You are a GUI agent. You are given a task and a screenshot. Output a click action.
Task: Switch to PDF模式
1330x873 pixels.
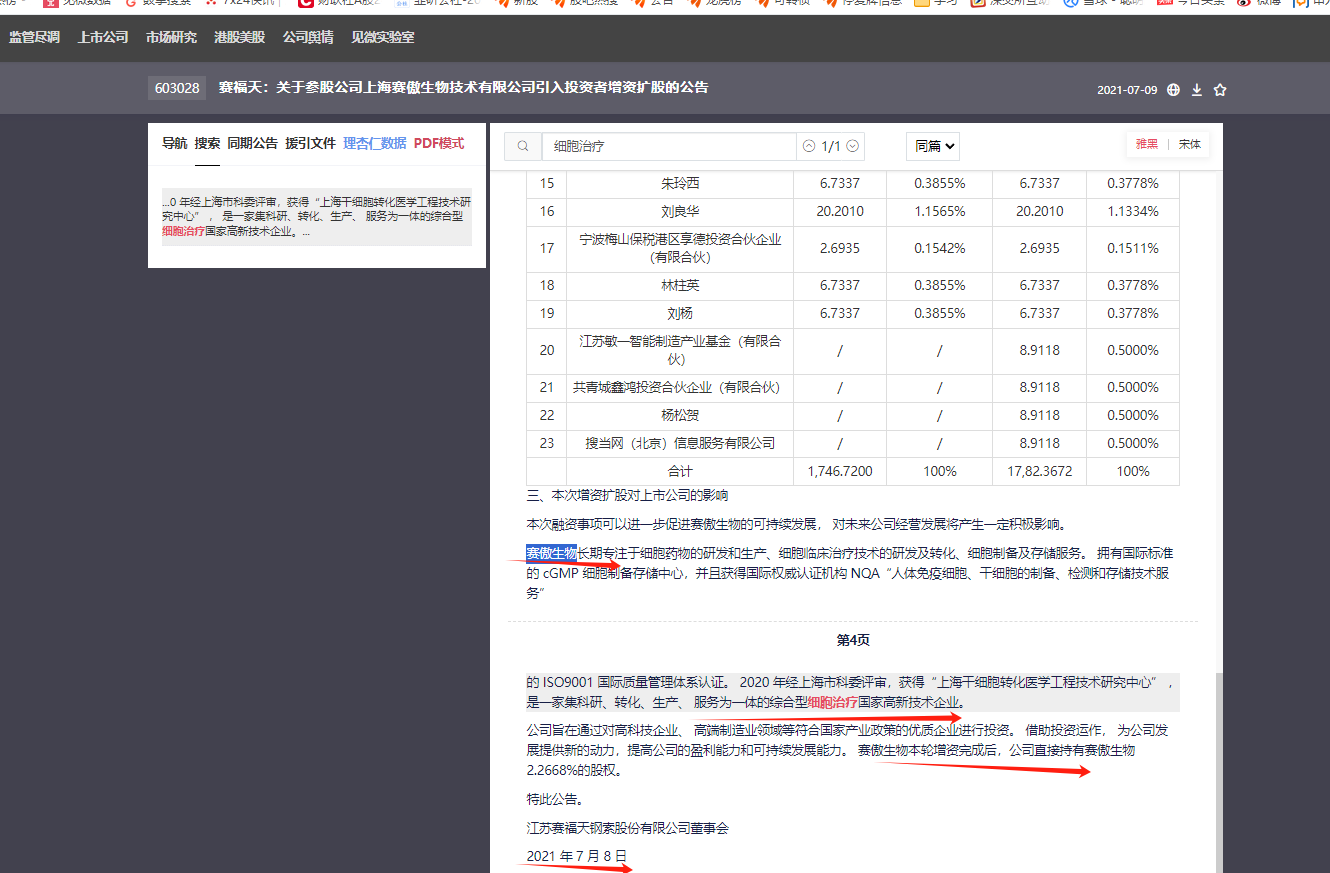439,143
